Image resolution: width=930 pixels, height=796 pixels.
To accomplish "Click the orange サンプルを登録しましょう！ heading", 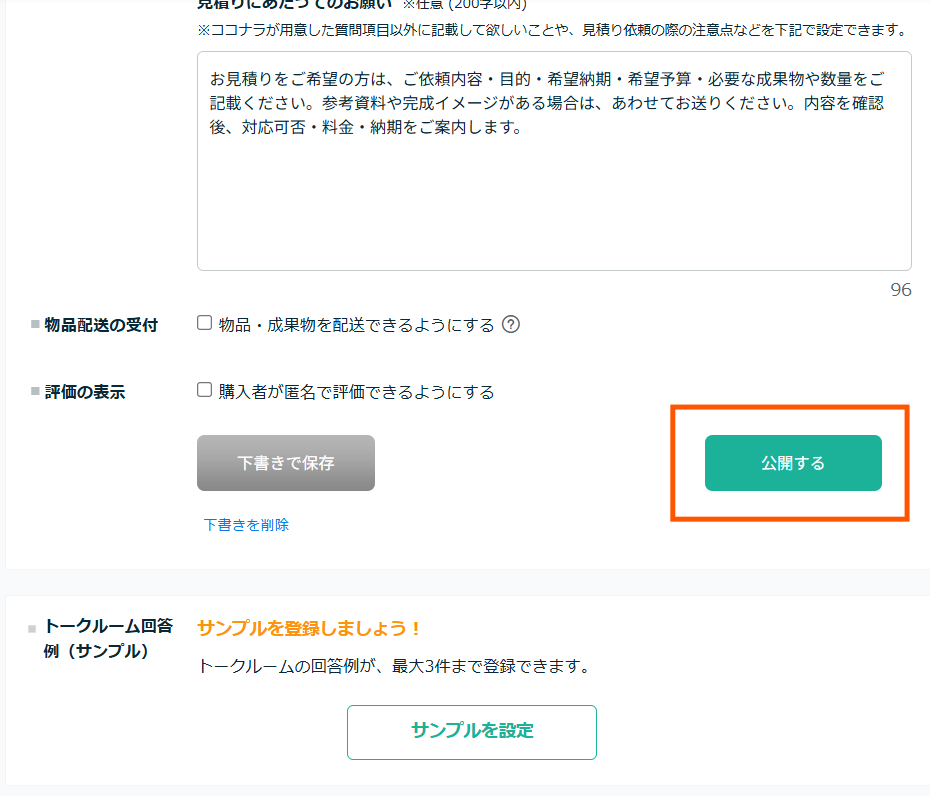I will 308,628.
